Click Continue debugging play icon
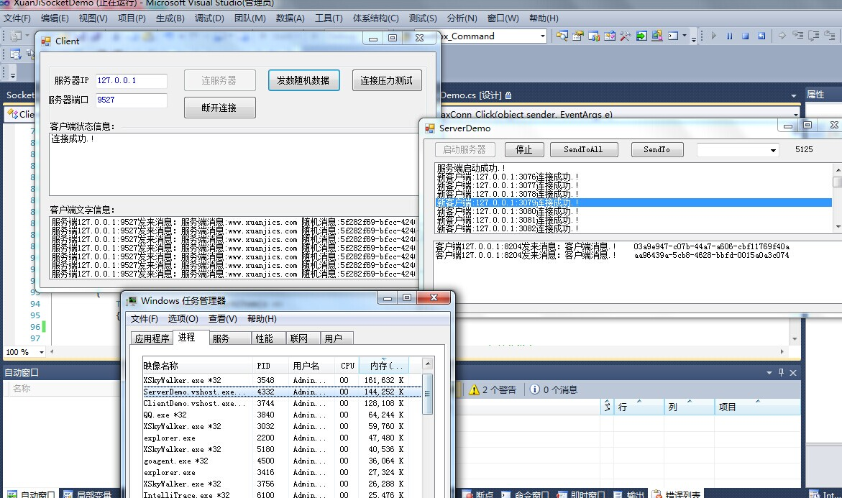843x498 pixels. (714, 36)
